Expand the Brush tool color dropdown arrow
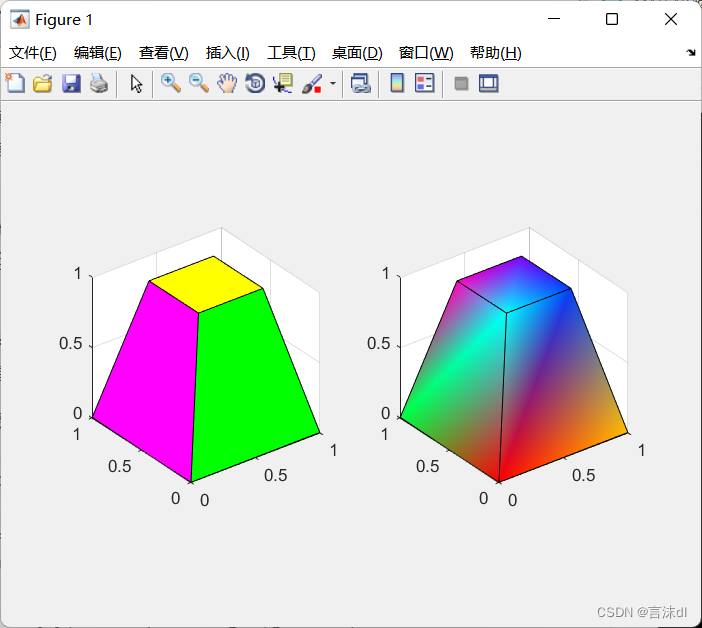Screen dimensions: 702x628 (x=332, y=84)
